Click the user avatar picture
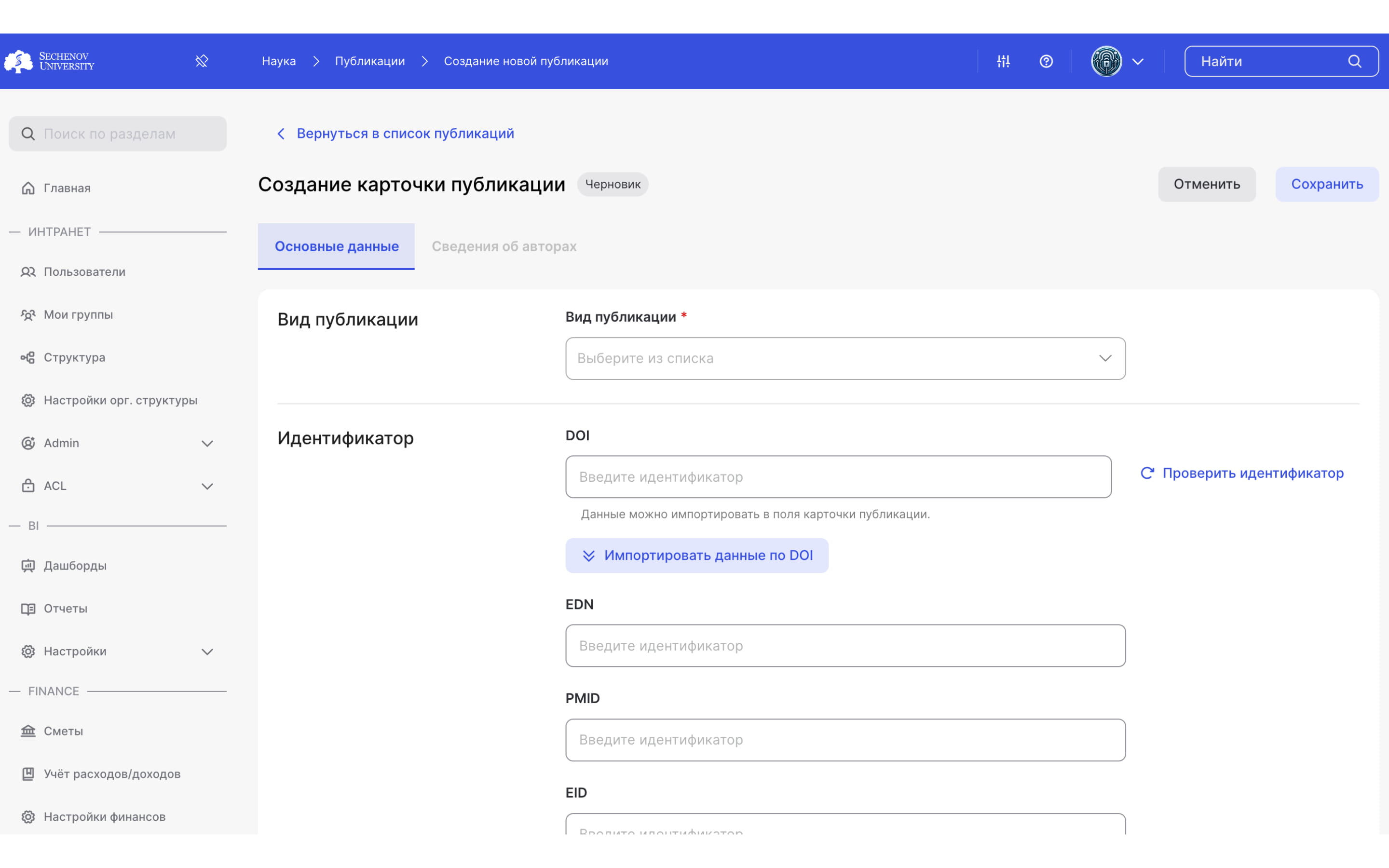 coord(1106,61)
